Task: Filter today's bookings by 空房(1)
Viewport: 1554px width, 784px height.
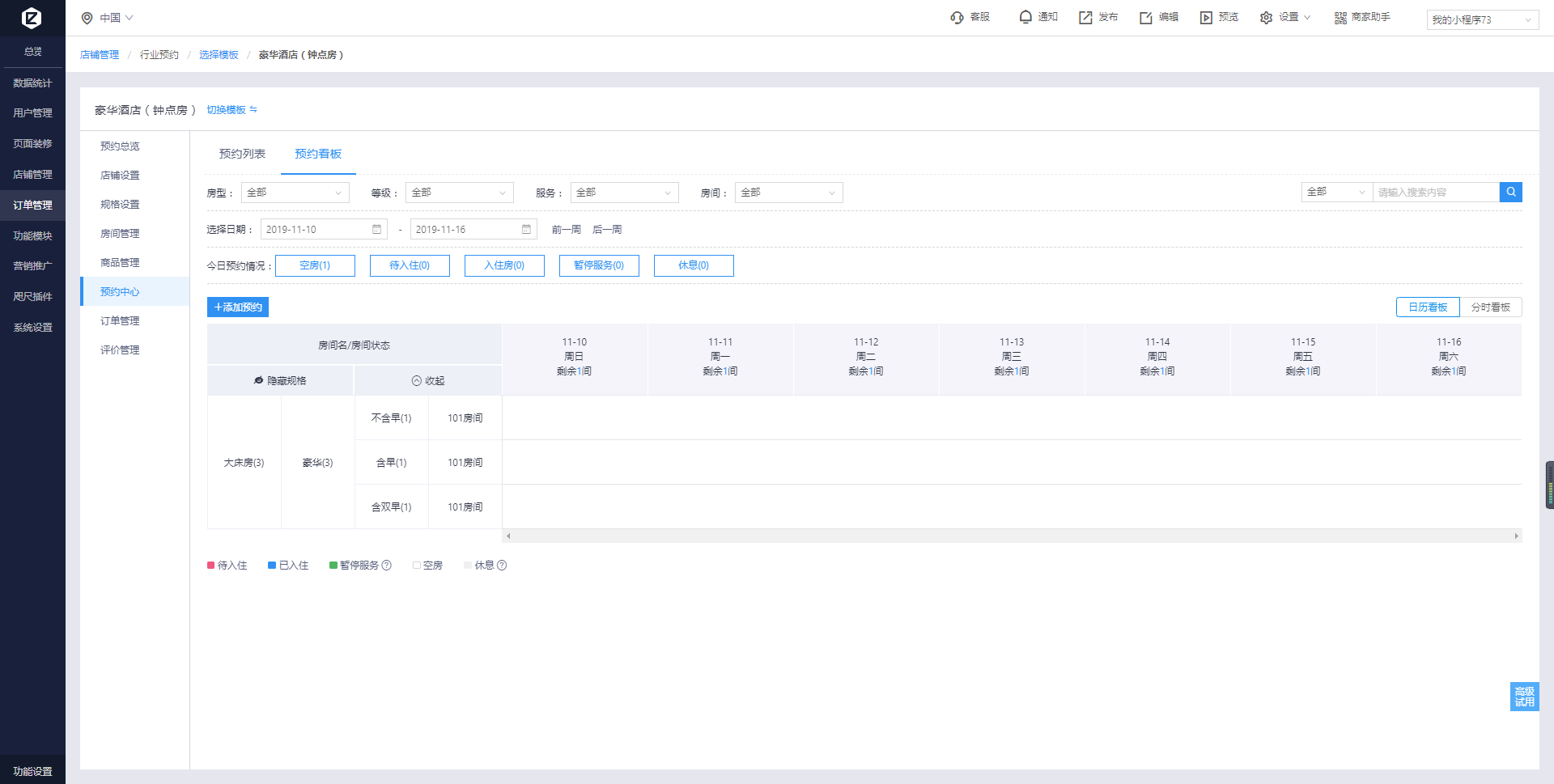Action: point(315,265)
